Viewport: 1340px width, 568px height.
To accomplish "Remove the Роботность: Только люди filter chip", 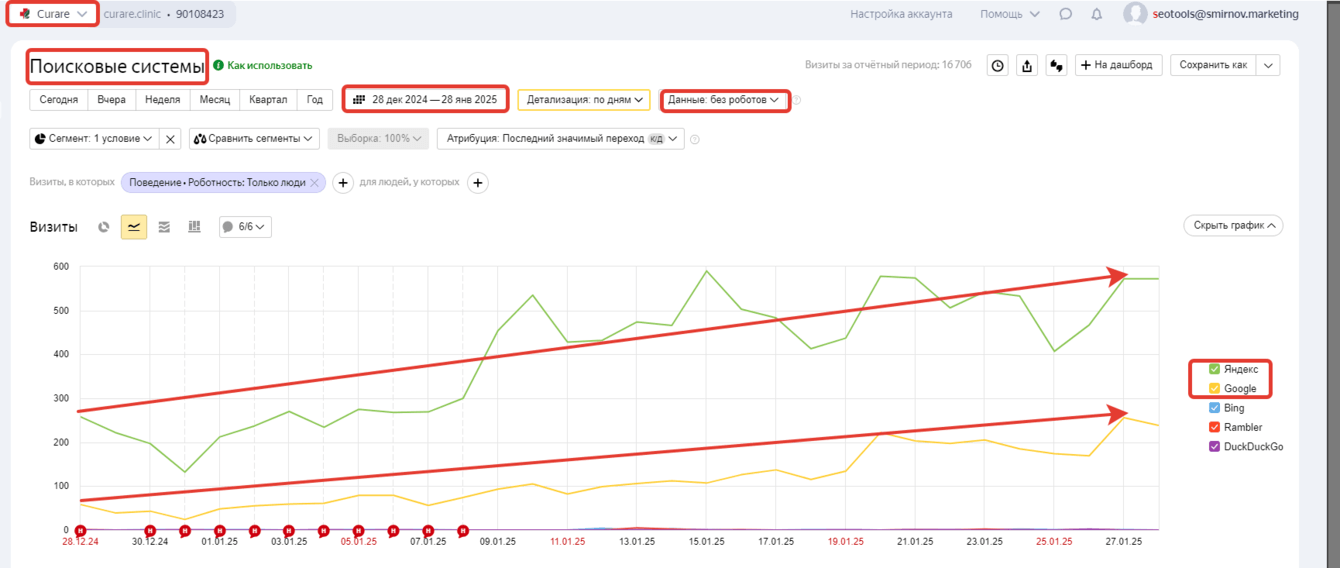I will (x=314, y=183).
